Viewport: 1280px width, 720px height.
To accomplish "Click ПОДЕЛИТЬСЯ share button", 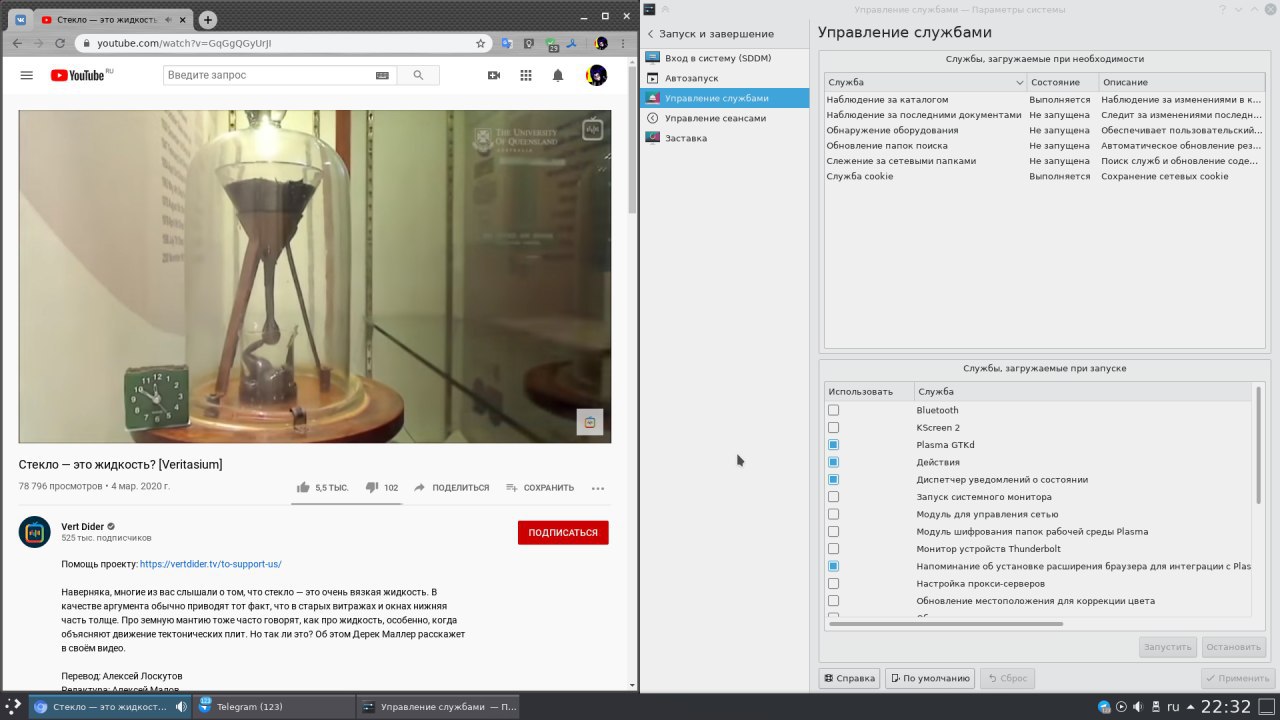I will coord(451,488).
